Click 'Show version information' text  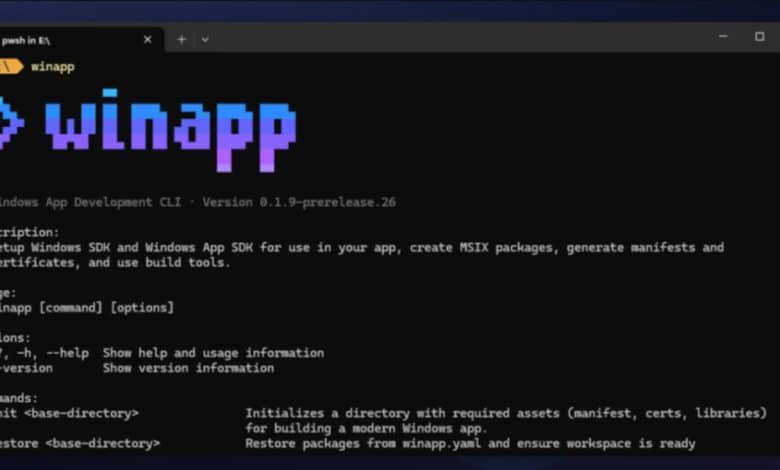tap(187, 368)
